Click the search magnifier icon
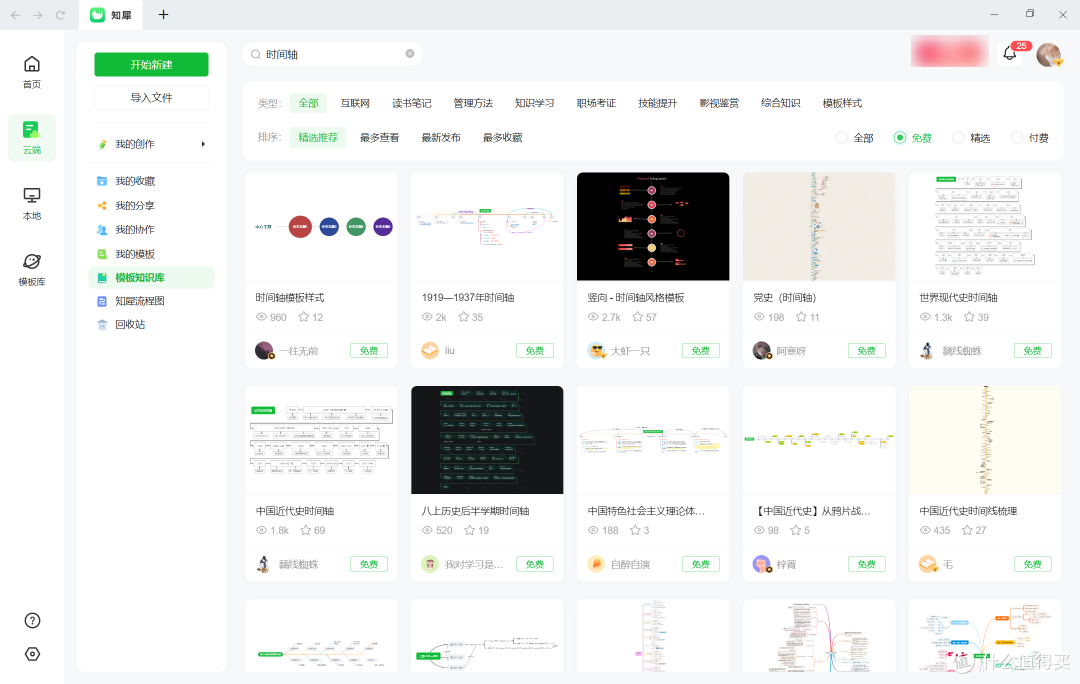The width and height of the screenshot is (1080, 684). [x=256, y=54]
